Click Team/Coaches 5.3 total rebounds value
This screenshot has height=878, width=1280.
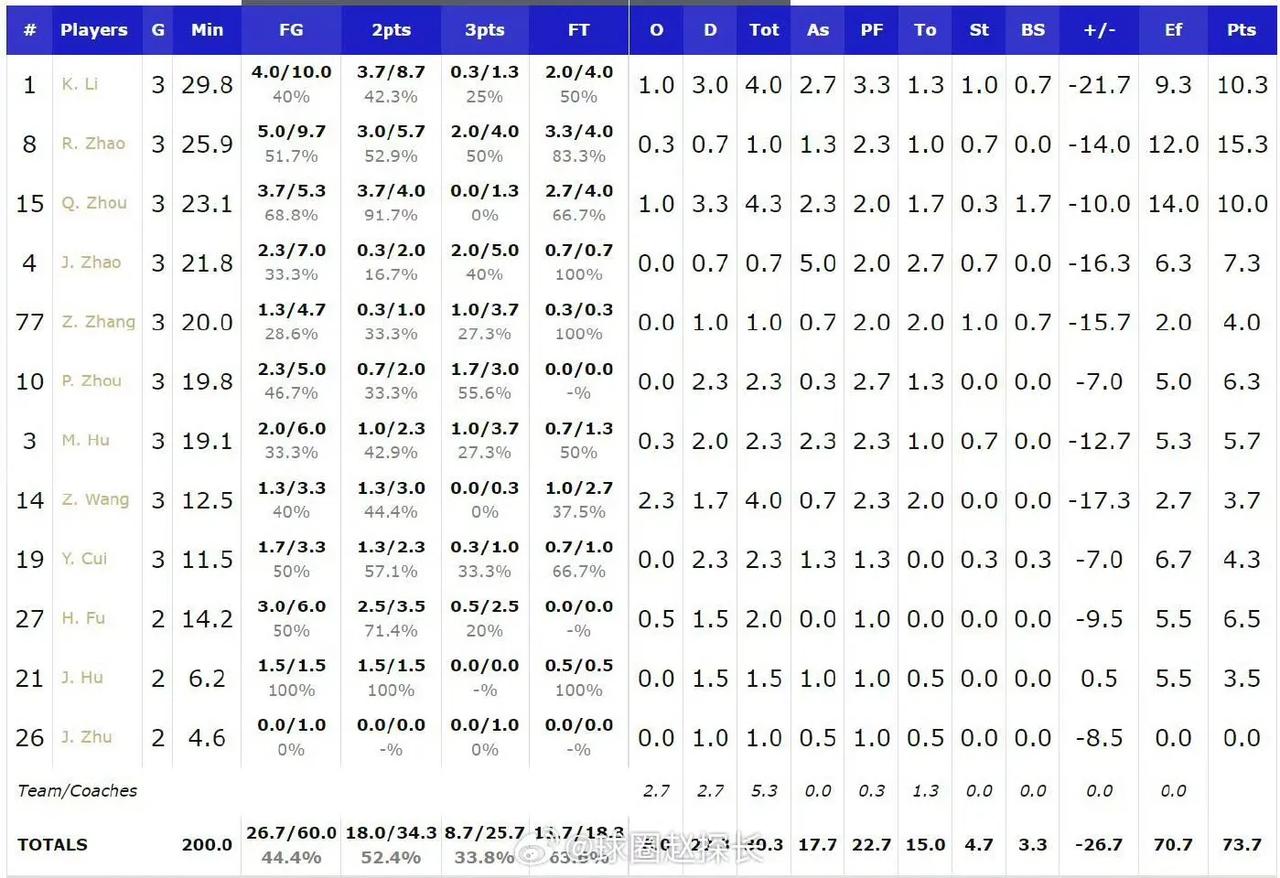[764, 791]
